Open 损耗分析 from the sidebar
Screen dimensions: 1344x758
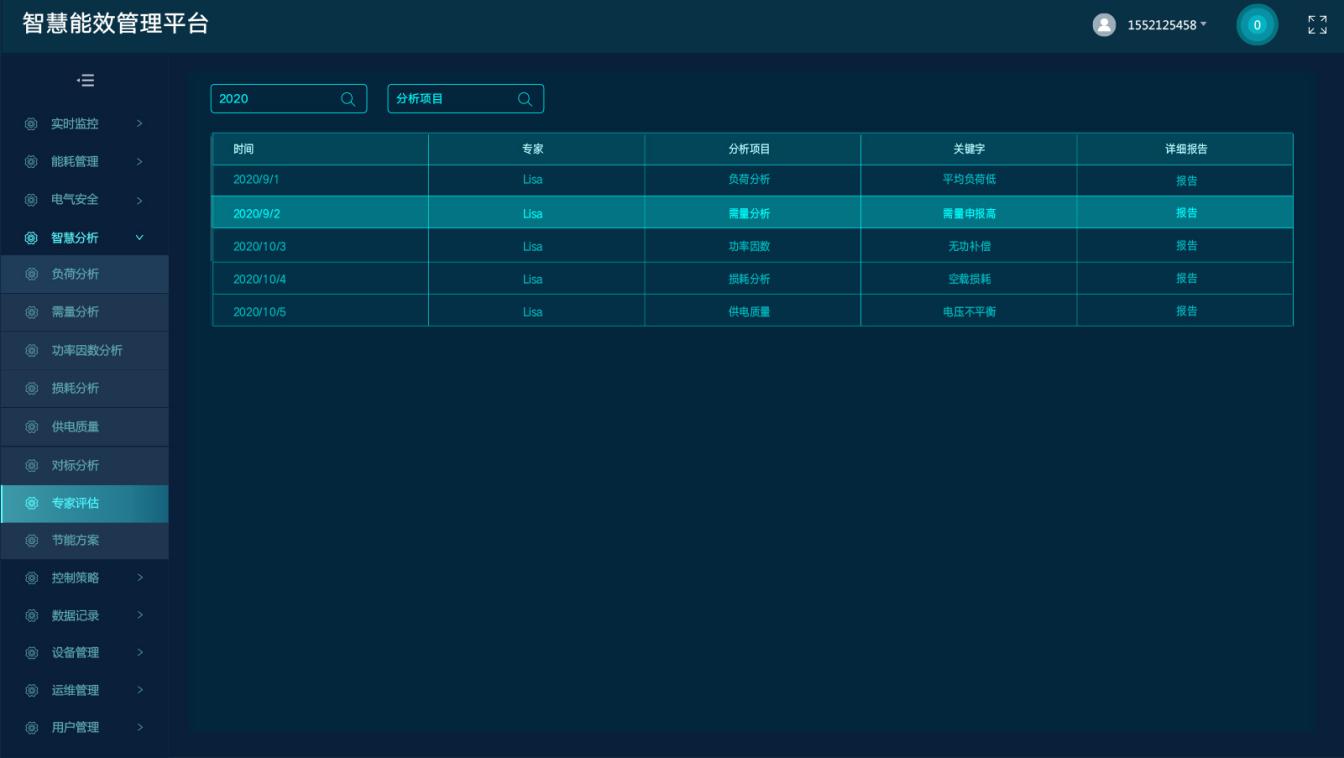coord(84,388)
